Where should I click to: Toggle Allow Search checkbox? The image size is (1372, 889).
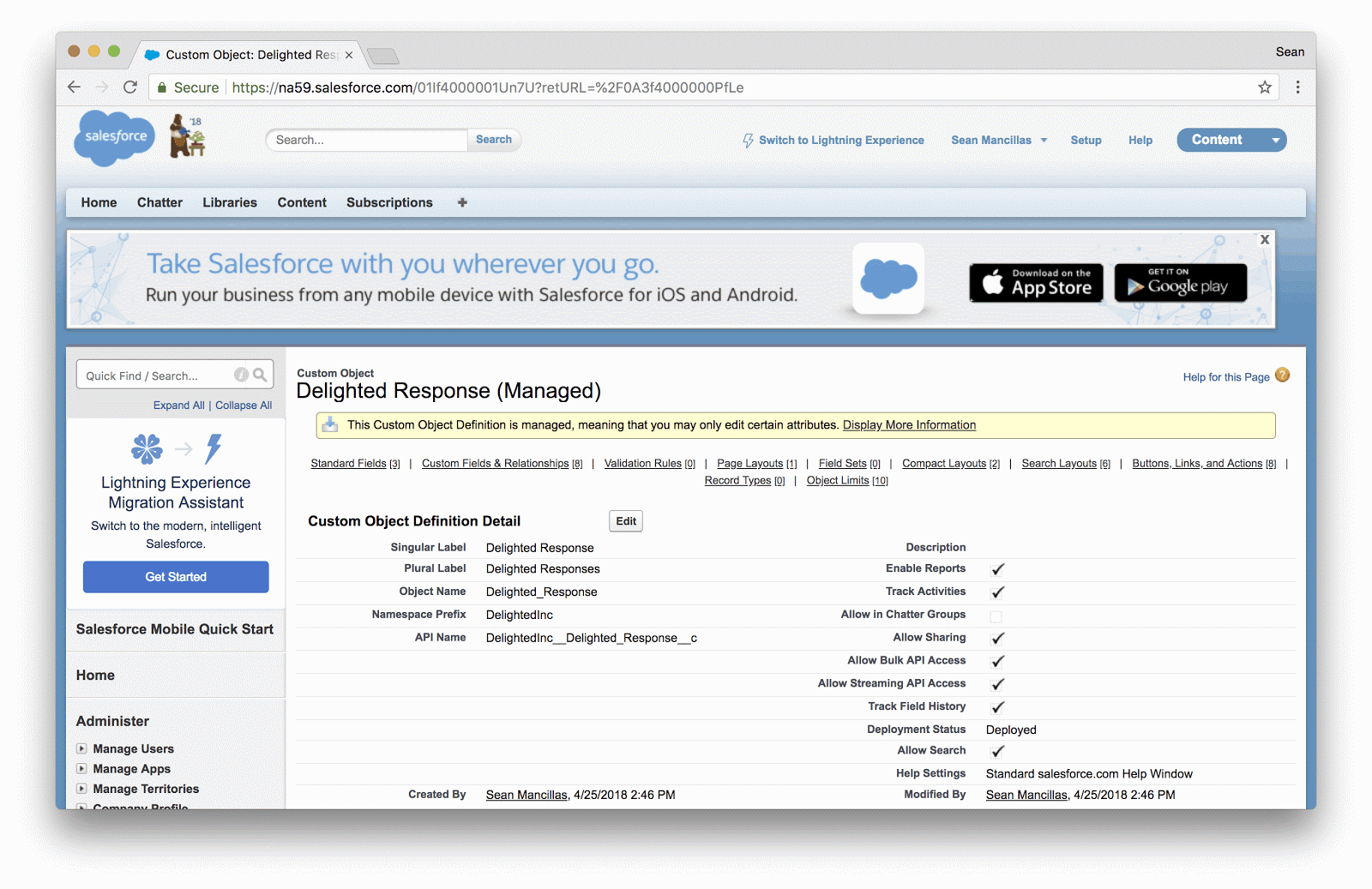(997, 752)
